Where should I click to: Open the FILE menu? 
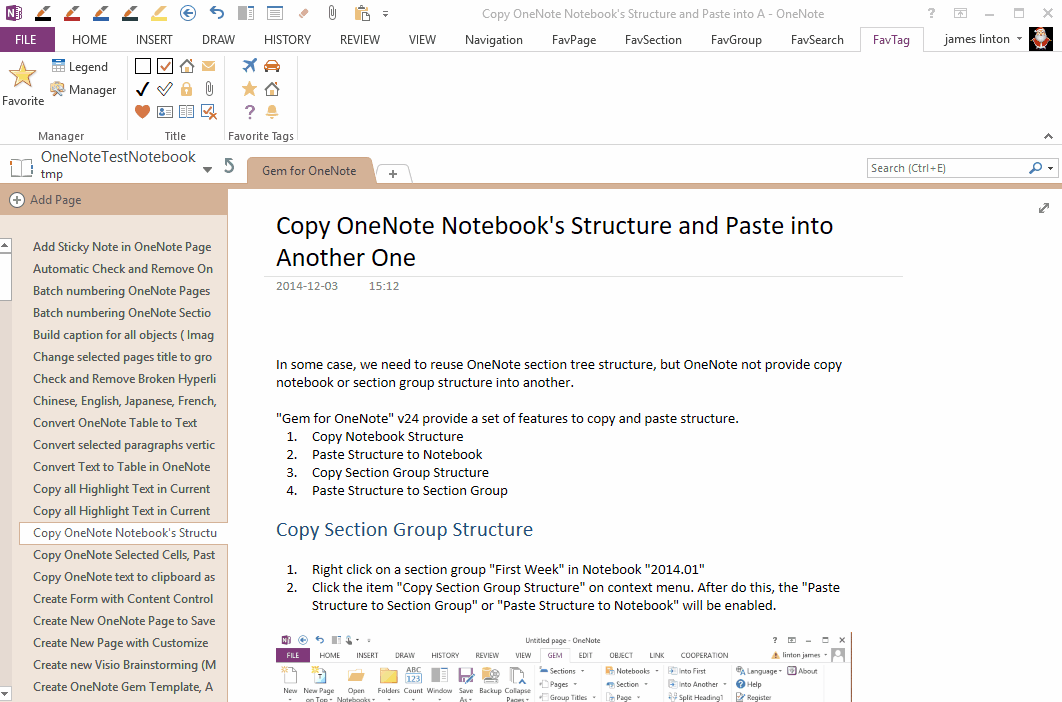[x=26, y=39]
